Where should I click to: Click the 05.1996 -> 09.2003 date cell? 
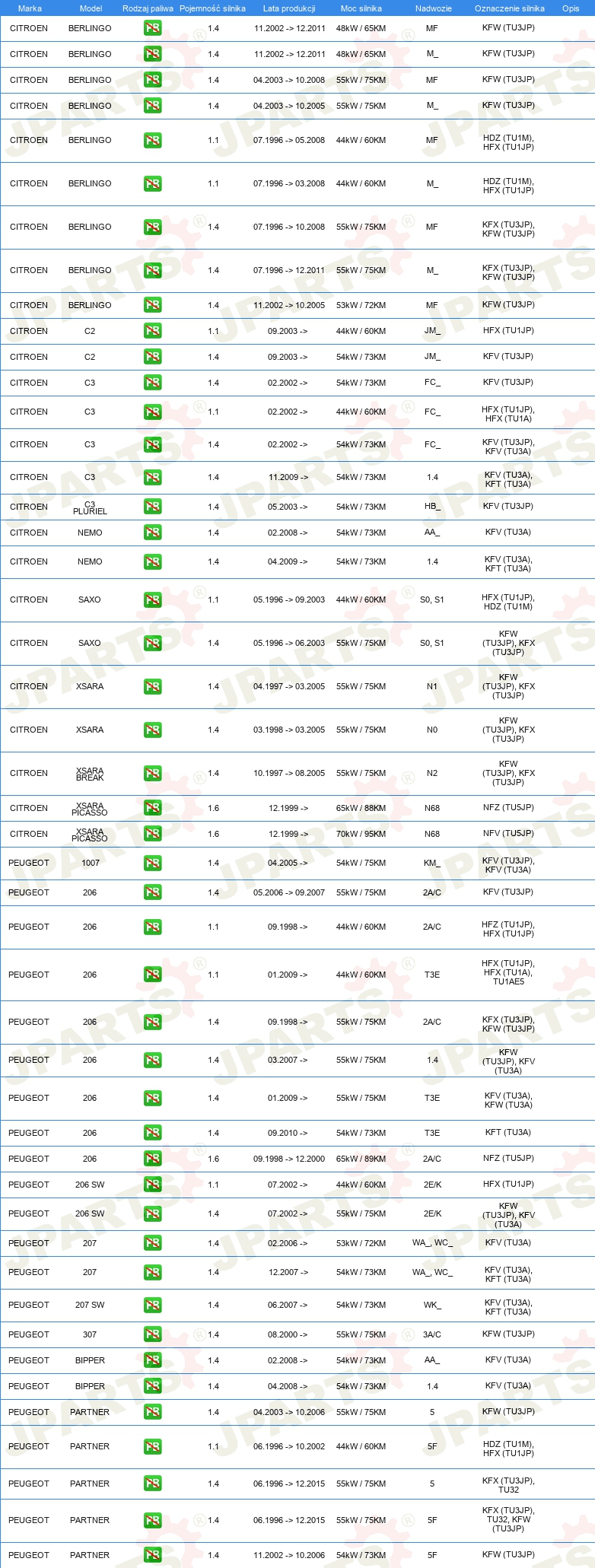point(289,600)
